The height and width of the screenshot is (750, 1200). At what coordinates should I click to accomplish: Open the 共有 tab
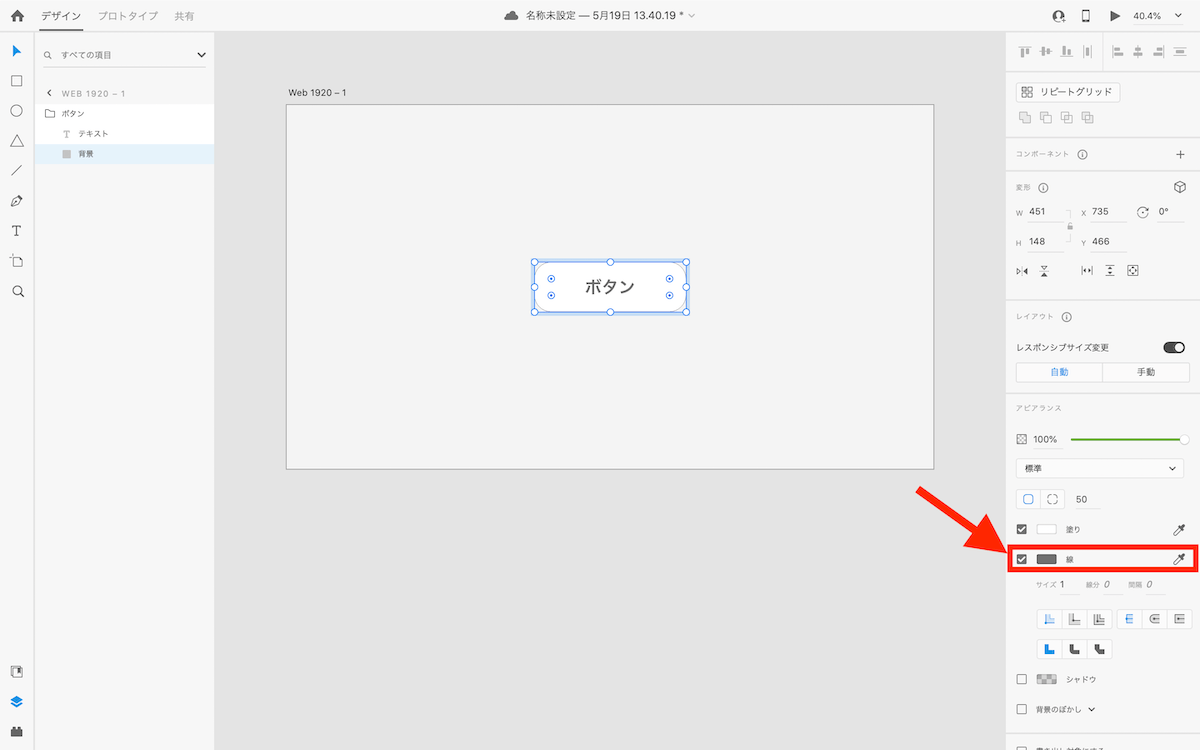[185, 16]
